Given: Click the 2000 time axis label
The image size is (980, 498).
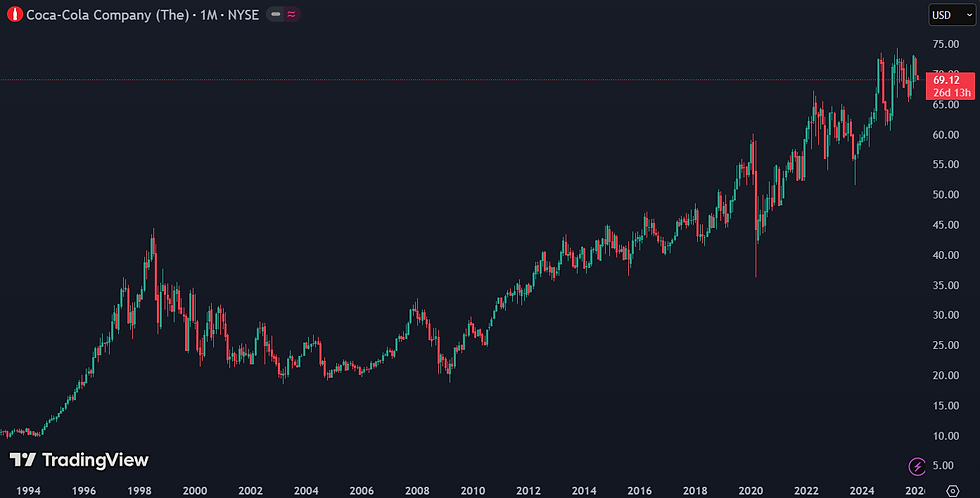Looking at the screenshot, I should (x=195, y=491).
